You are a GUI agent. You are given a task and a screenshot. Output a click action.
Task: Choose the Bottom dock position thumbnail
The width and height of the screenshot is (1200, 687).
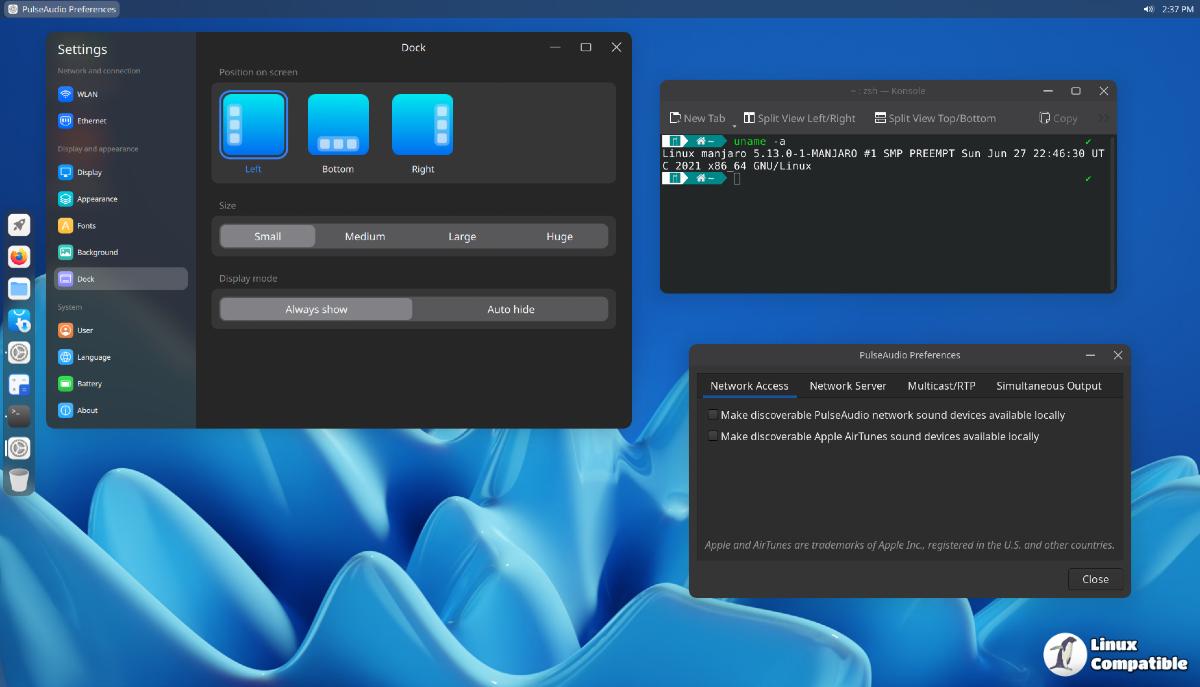tap(338, 126)
